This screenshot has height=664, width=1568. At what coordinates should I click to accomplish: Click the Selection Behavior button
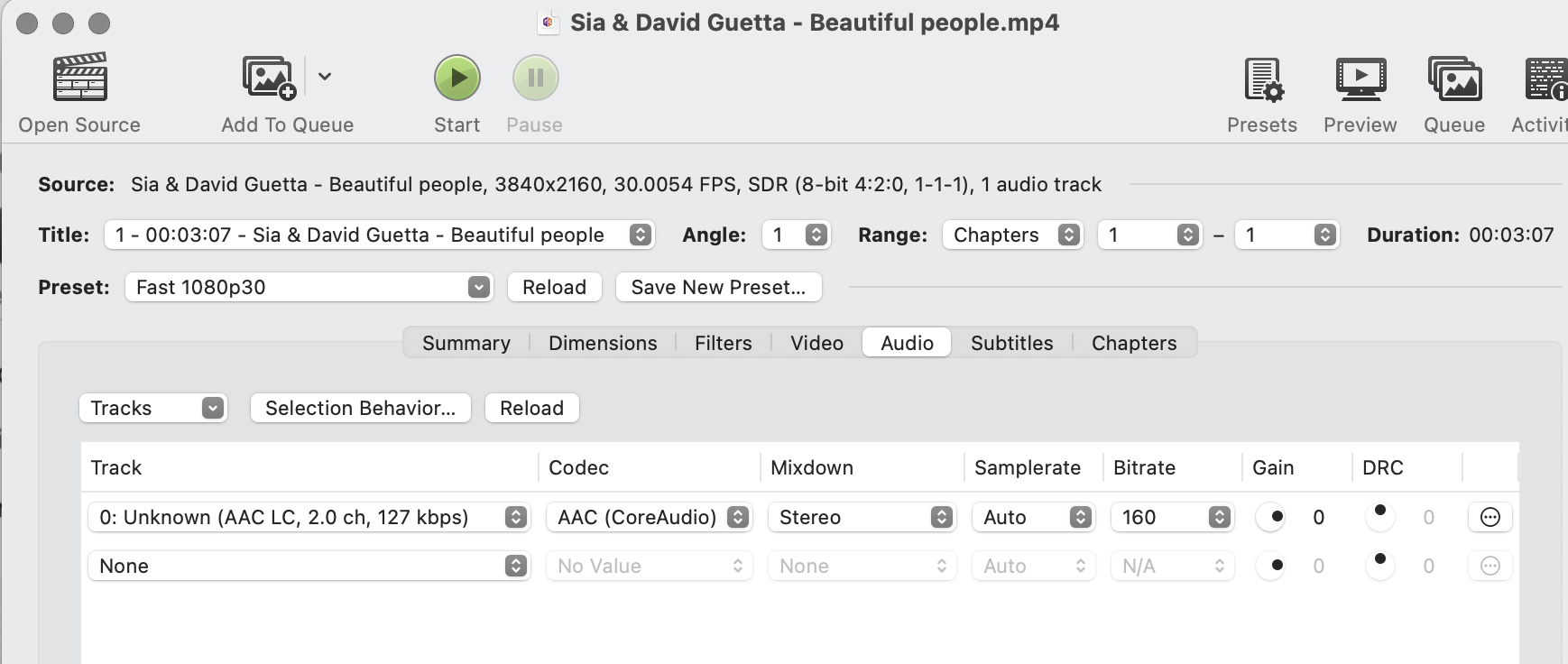coord(360,408)
